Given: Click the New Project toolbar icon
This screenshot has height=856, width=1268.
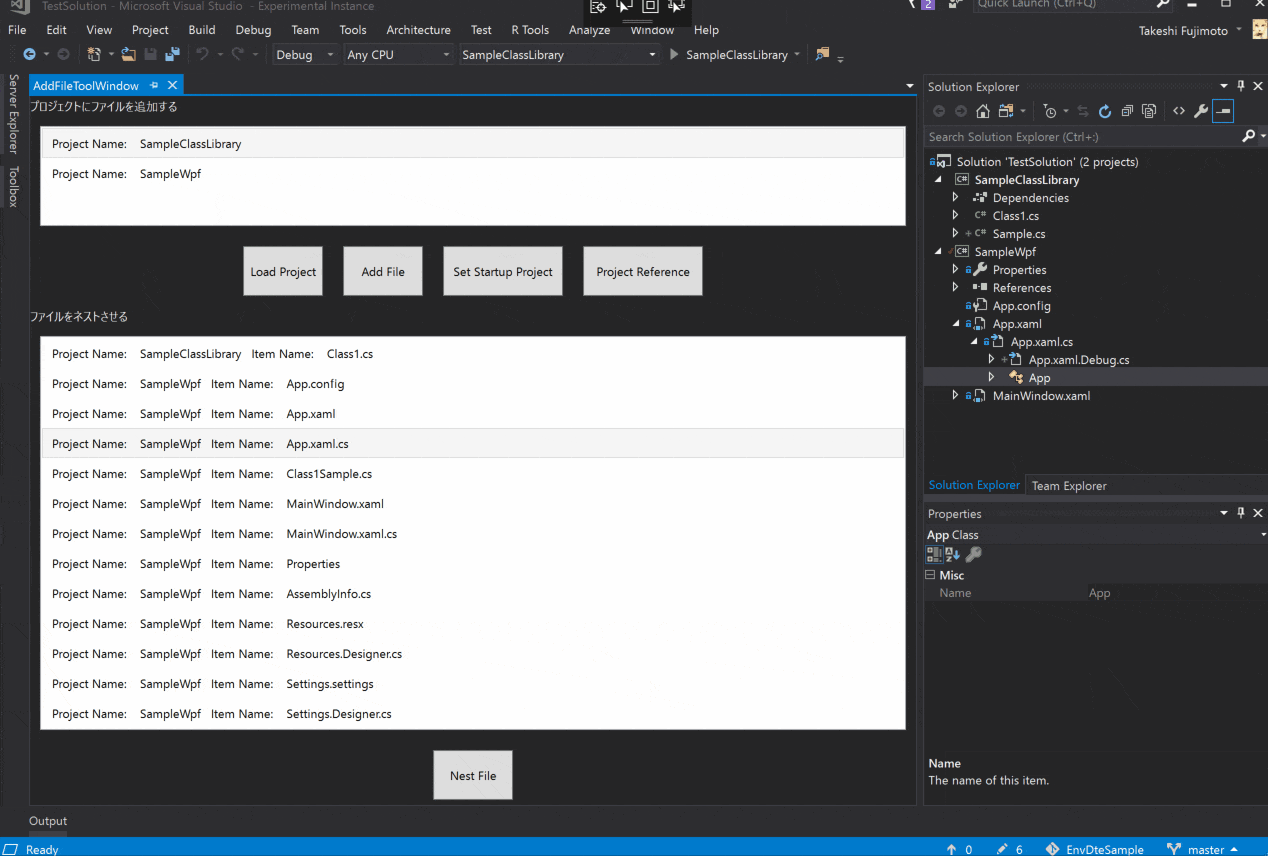Looking at the screenshot, I should [94, 55].
